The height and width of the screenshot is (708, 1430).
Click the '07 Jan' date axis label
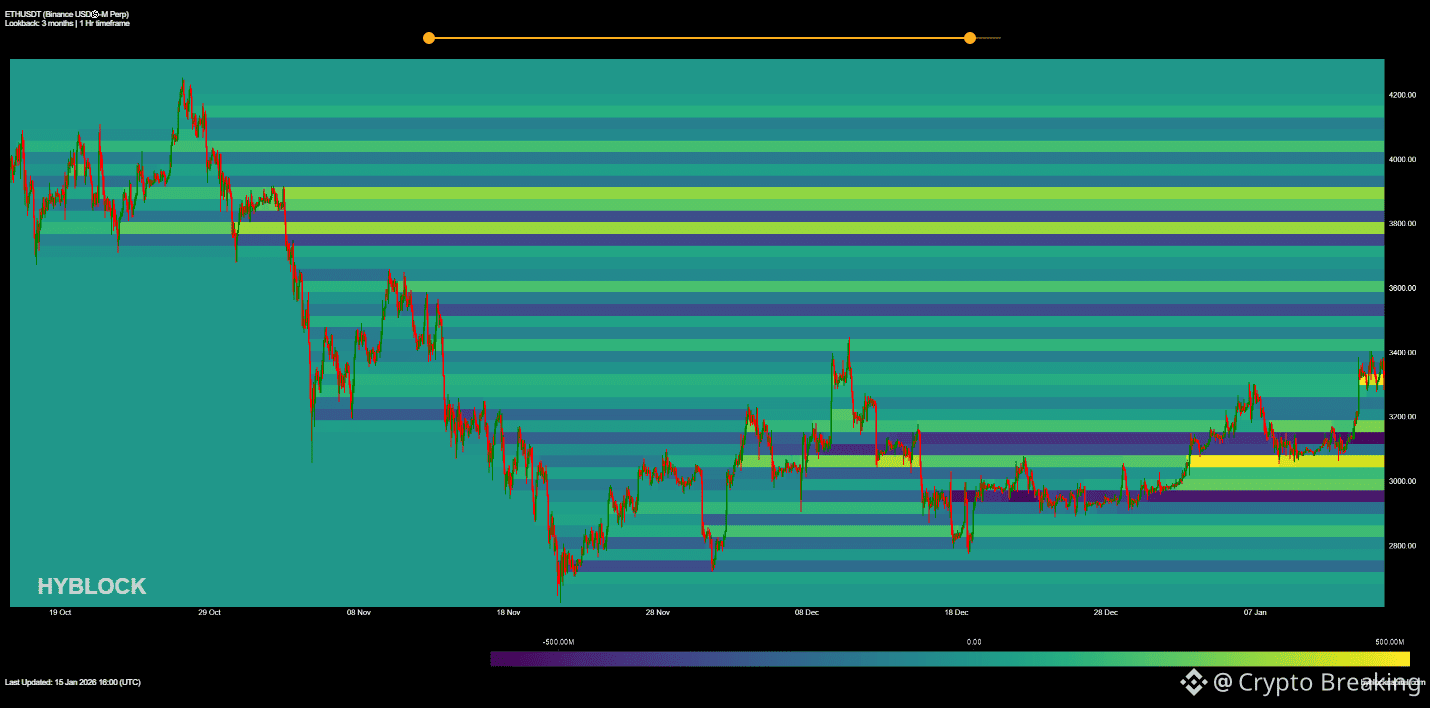coord(1256,612)
